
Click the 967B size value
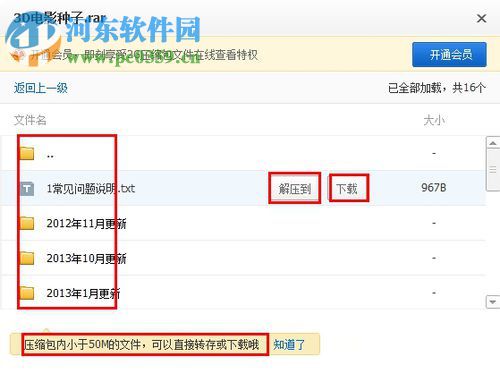434,188
